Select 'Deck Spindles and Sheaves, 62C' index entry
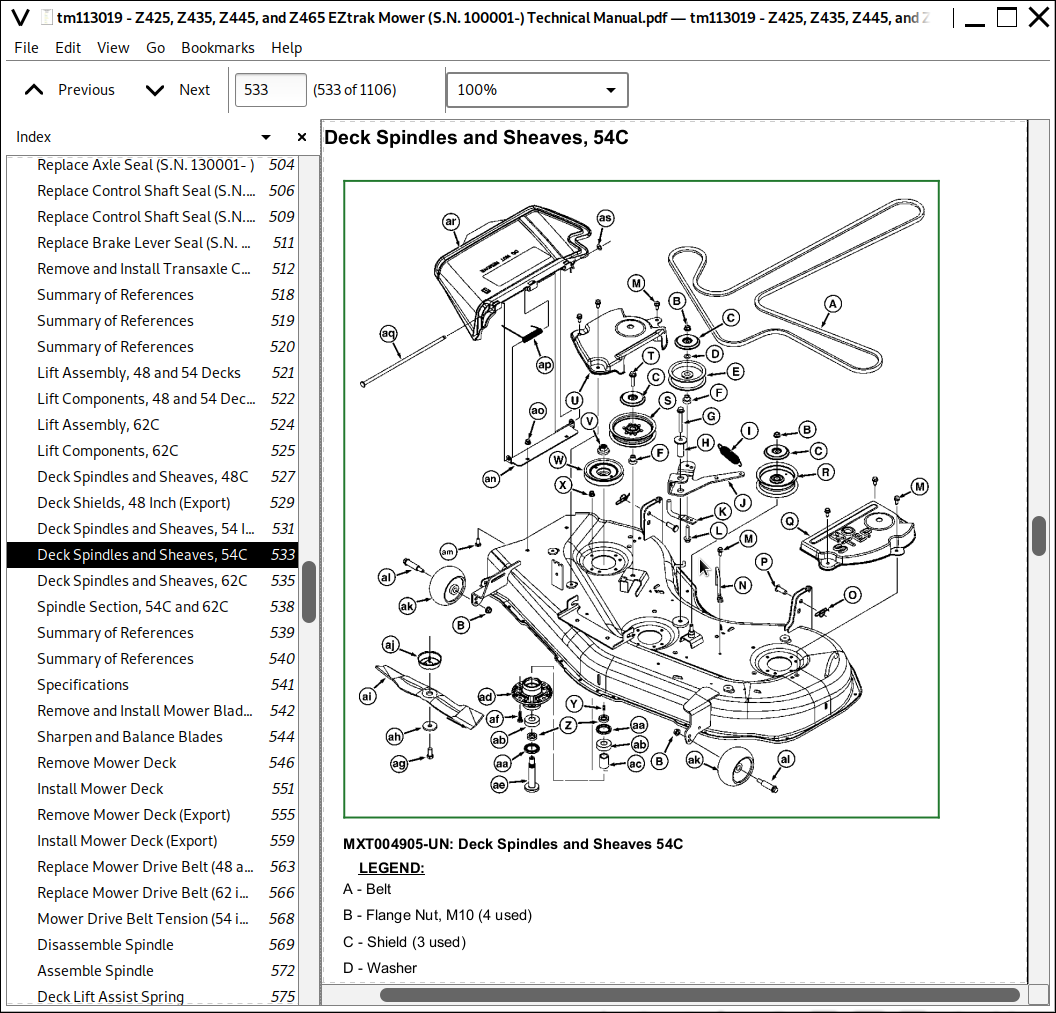Screen dimensions: 1056x1013 142,581
